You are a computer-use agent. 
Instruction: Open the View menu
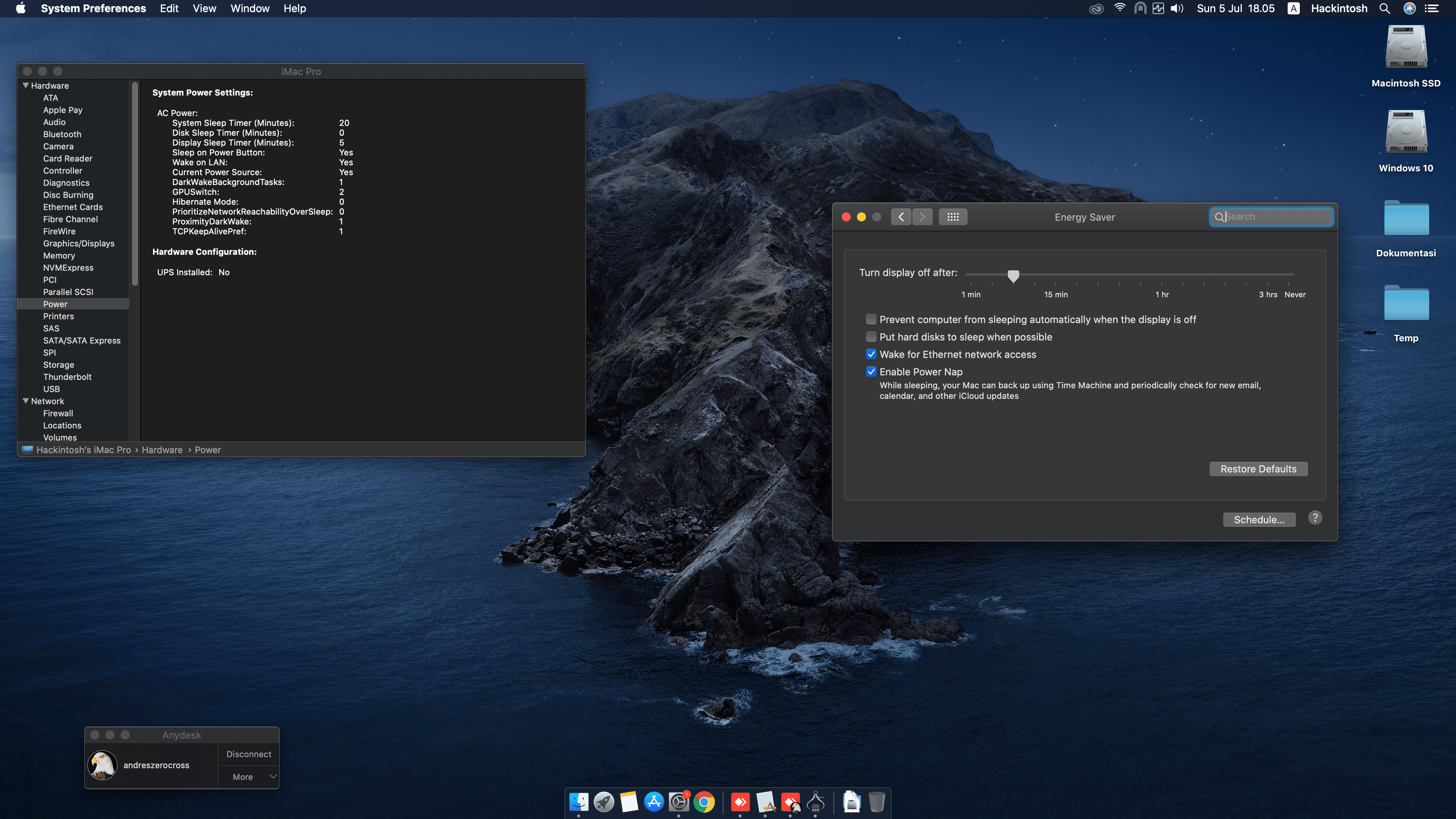(x=204, y=8)
